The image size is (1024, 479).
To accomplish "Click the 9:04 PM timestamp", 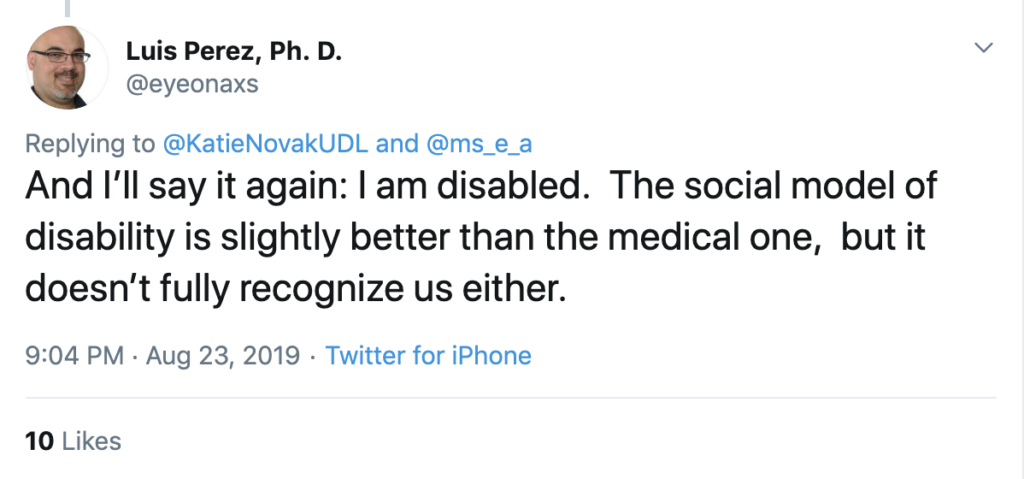I will (74, 355).
